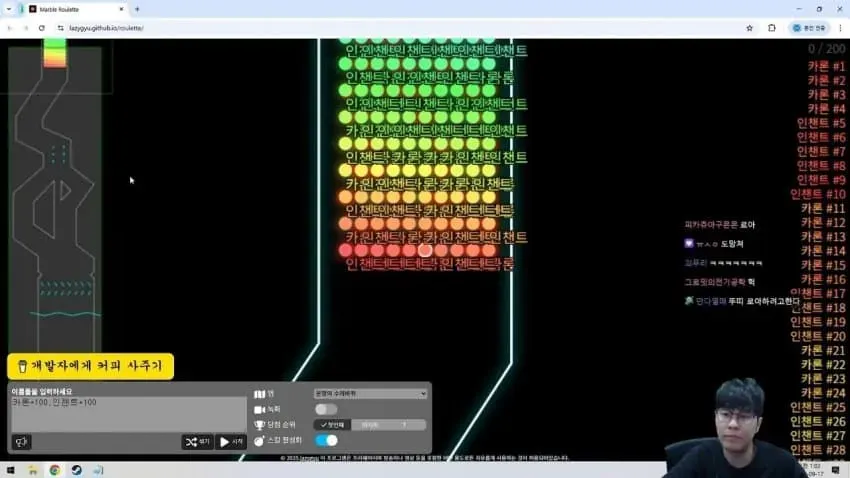Image resolution: width=850 pixels, height=478 pixels.
Task: Click the address bar with lazygyu.github.io/roulette
Action: pos(401,28)
